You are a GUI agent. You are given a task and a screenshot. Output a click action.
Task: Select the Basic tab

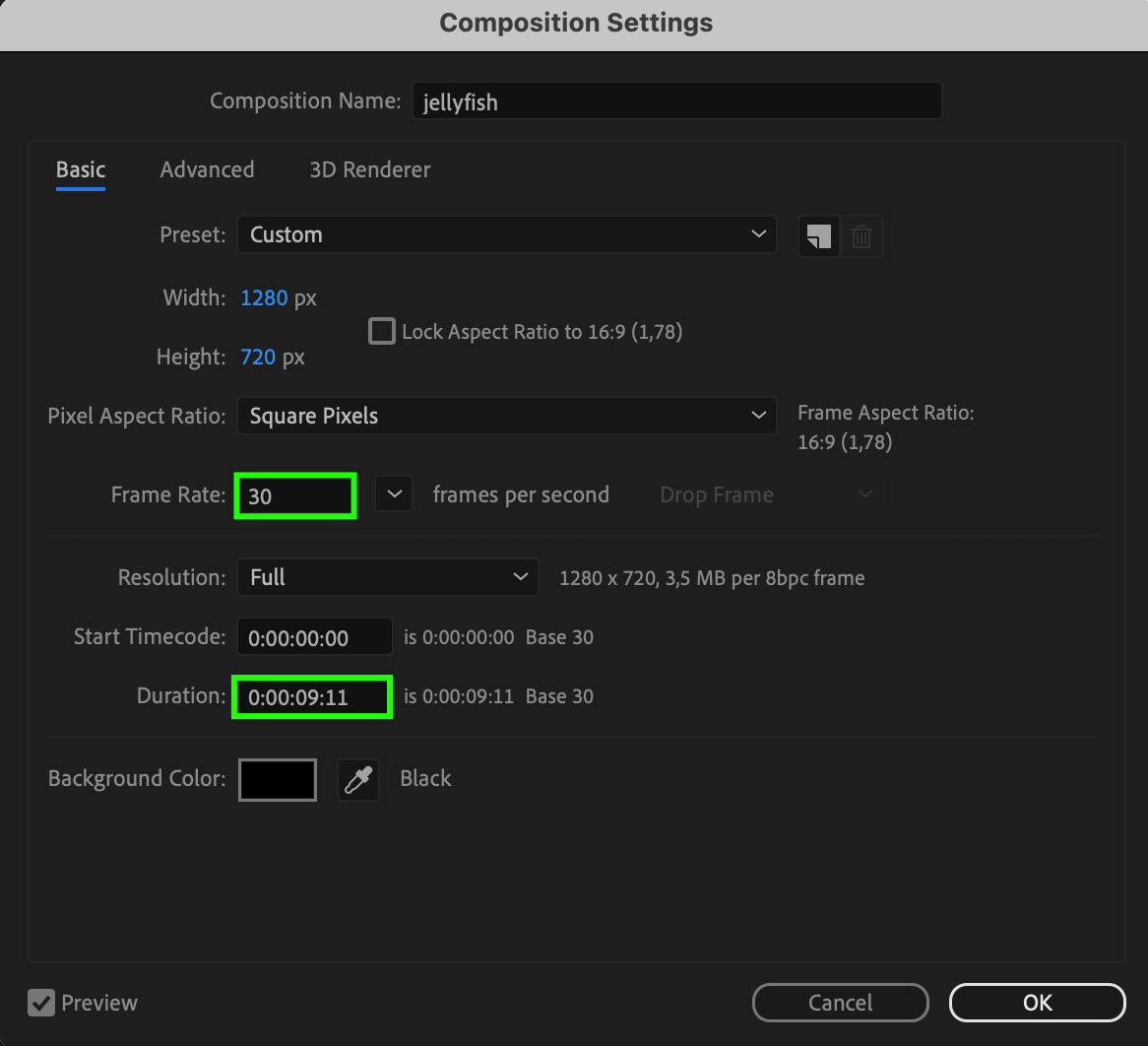(81, 169)
